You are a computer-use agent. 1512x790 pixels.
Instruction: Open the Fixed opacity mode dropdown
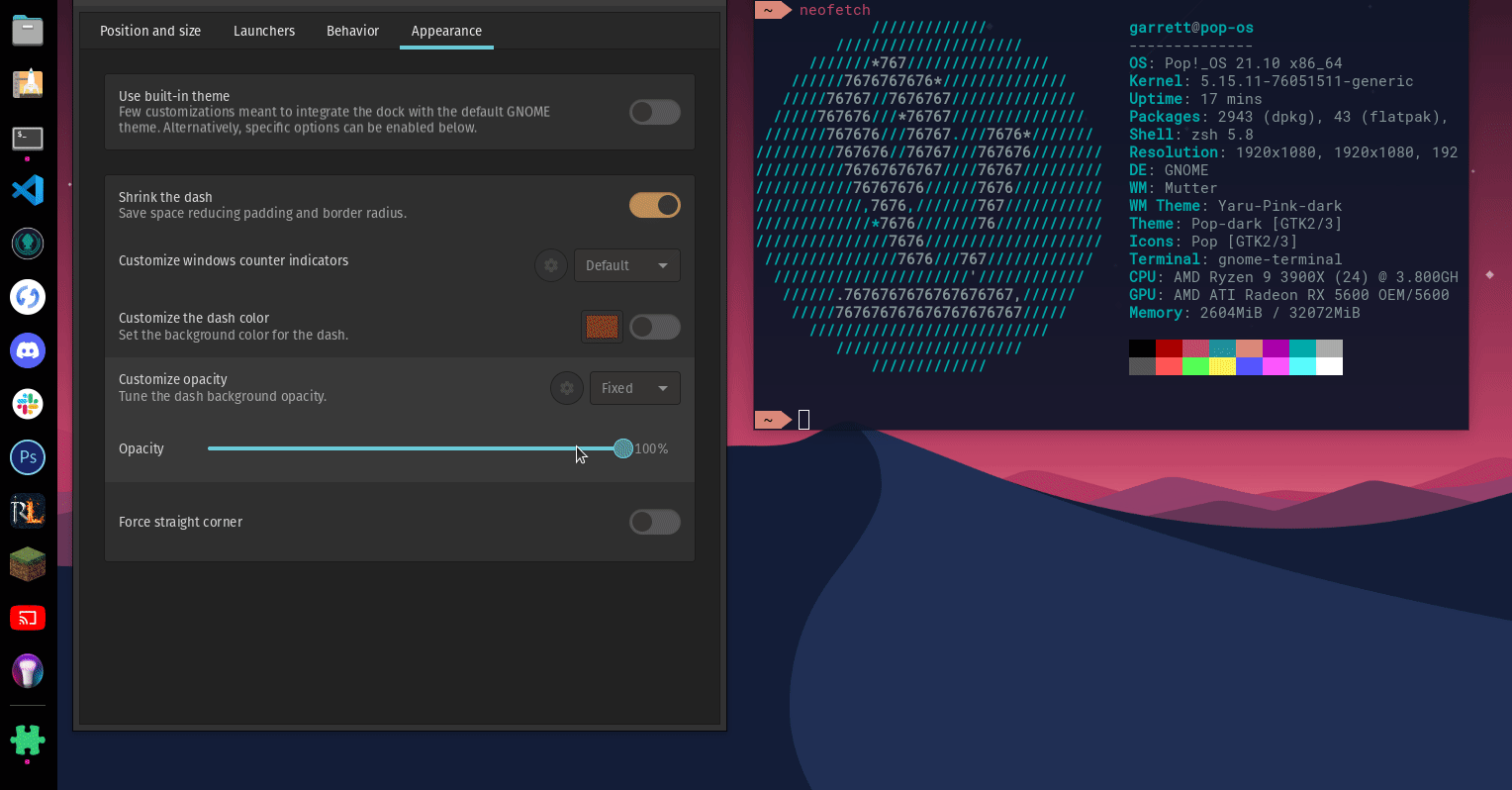click(x=635, y=388)
